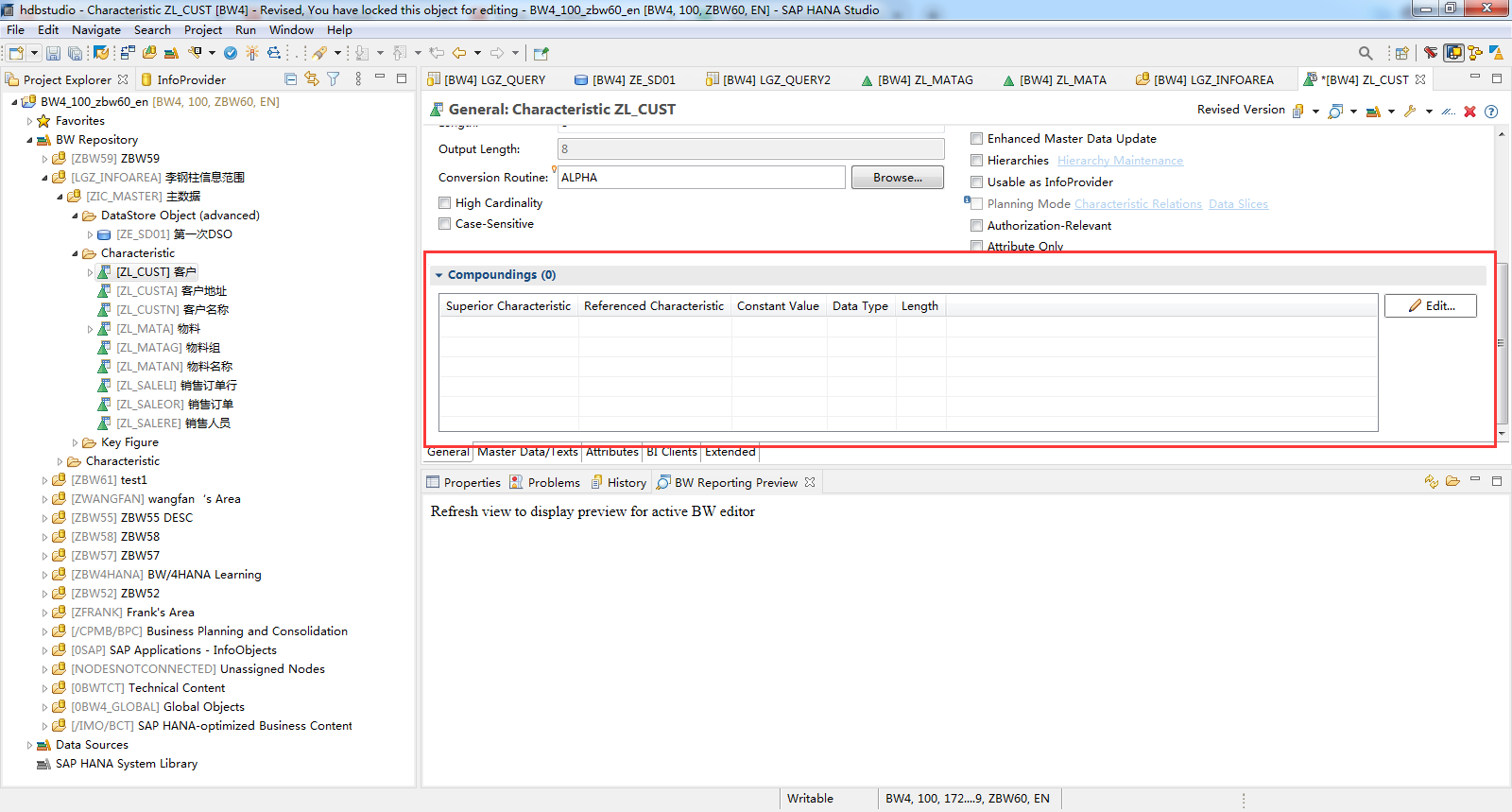The width and height of the screenshot is (1512, 812).
Task: Collapse the Compoundings section arrow
Action: [438, 275]
